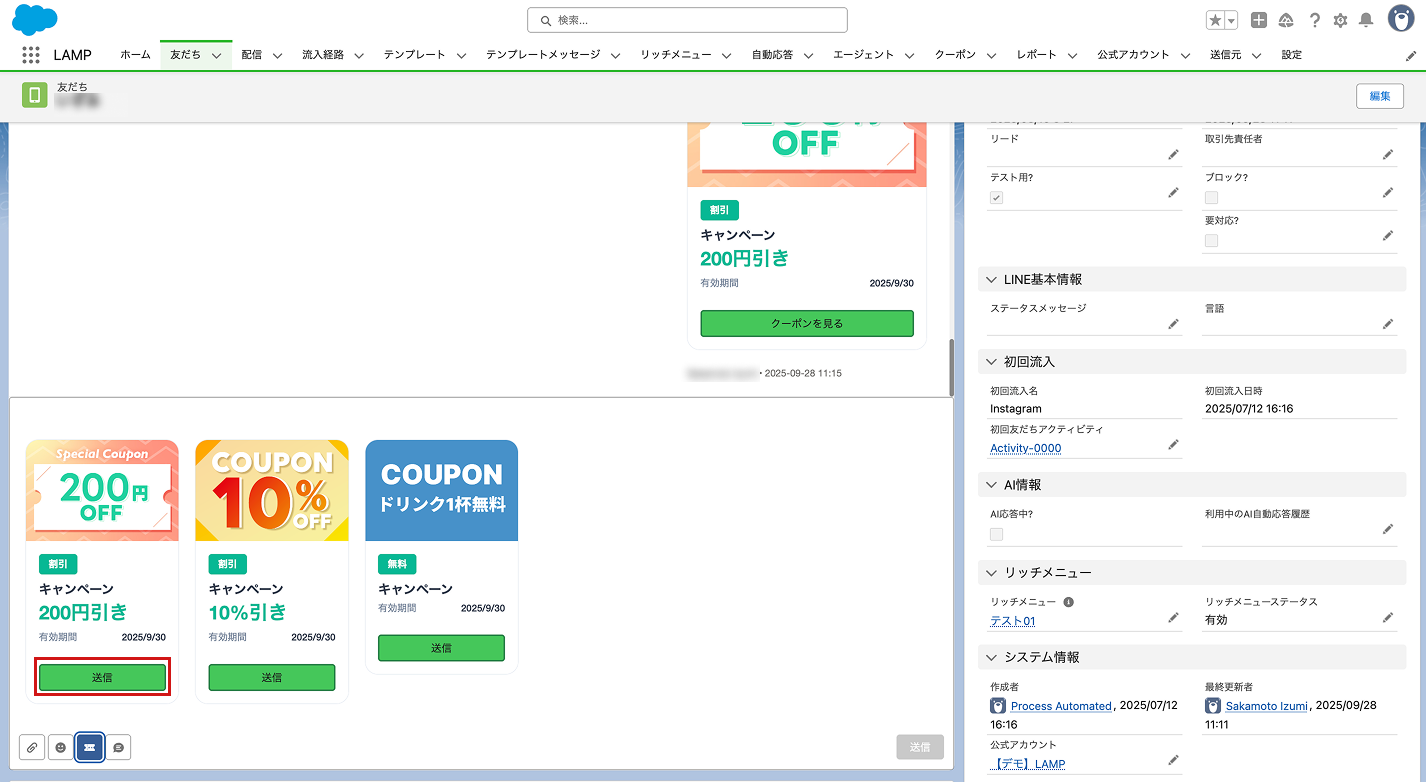This screenshot has height=782, width=1426.
Task: Click the speech bubble template icon
Action: 118,747
